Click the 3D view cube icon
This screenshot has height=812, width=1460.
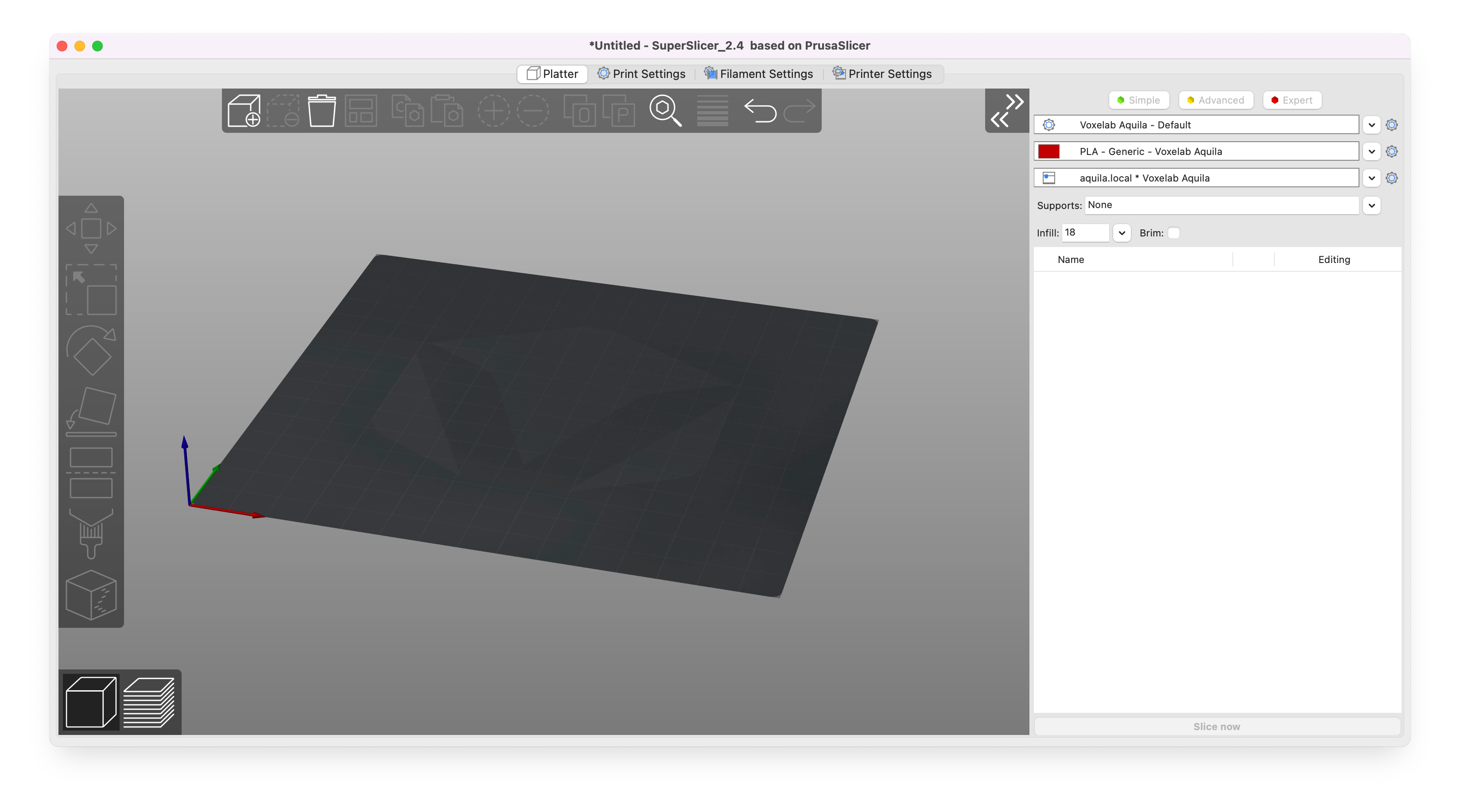click(91, 701)
